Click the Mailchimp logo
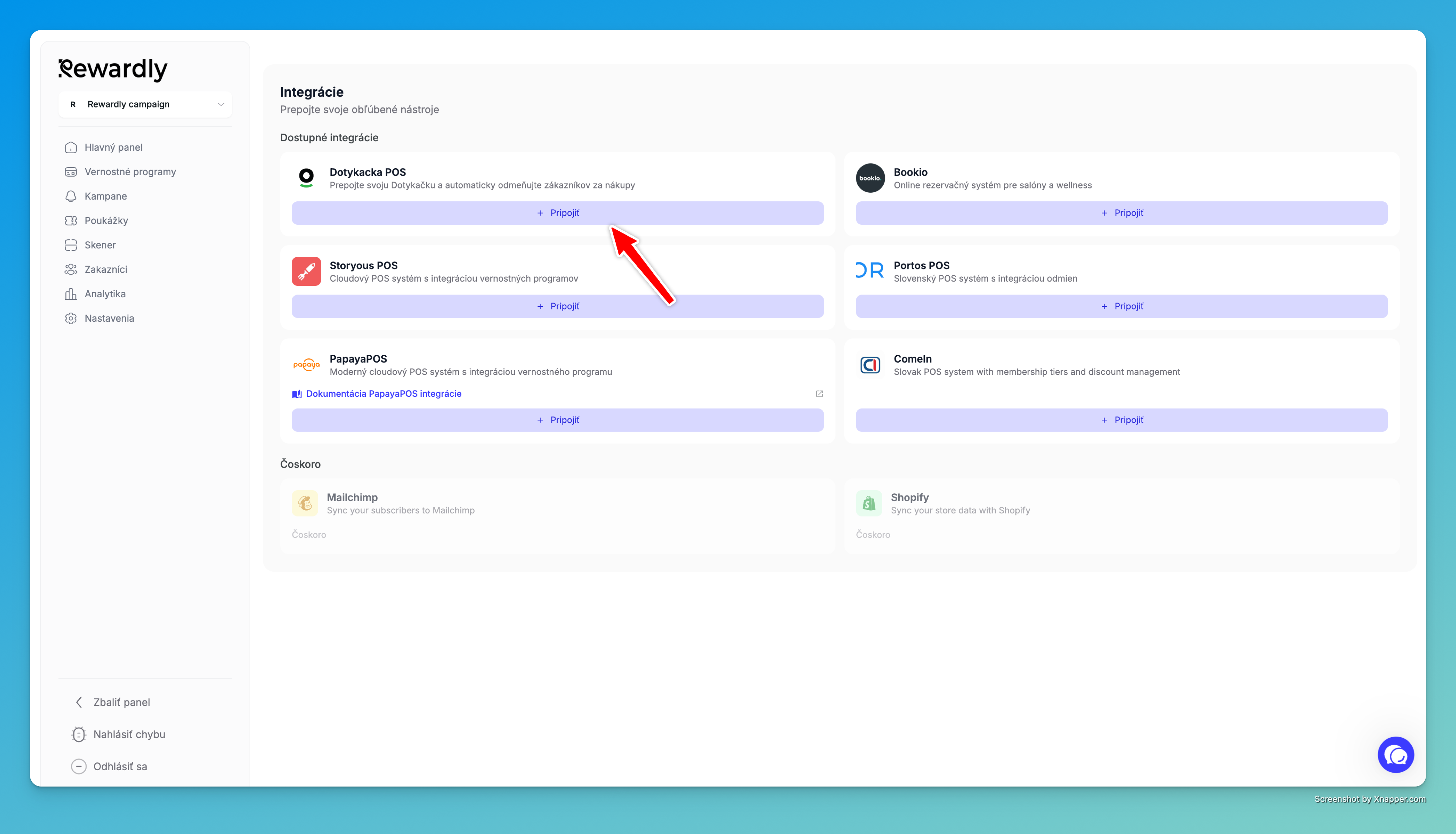 (305, 504)
